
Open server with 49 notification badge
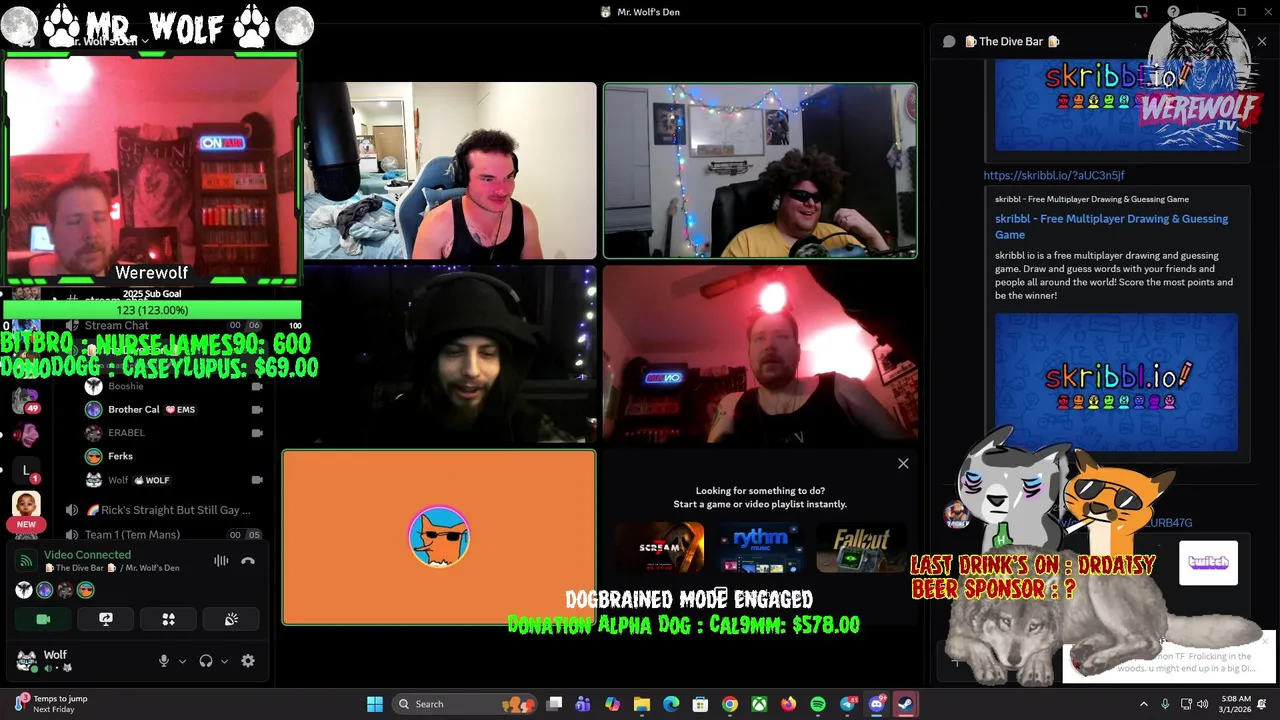pyautogui.click(x=25, y=401)
